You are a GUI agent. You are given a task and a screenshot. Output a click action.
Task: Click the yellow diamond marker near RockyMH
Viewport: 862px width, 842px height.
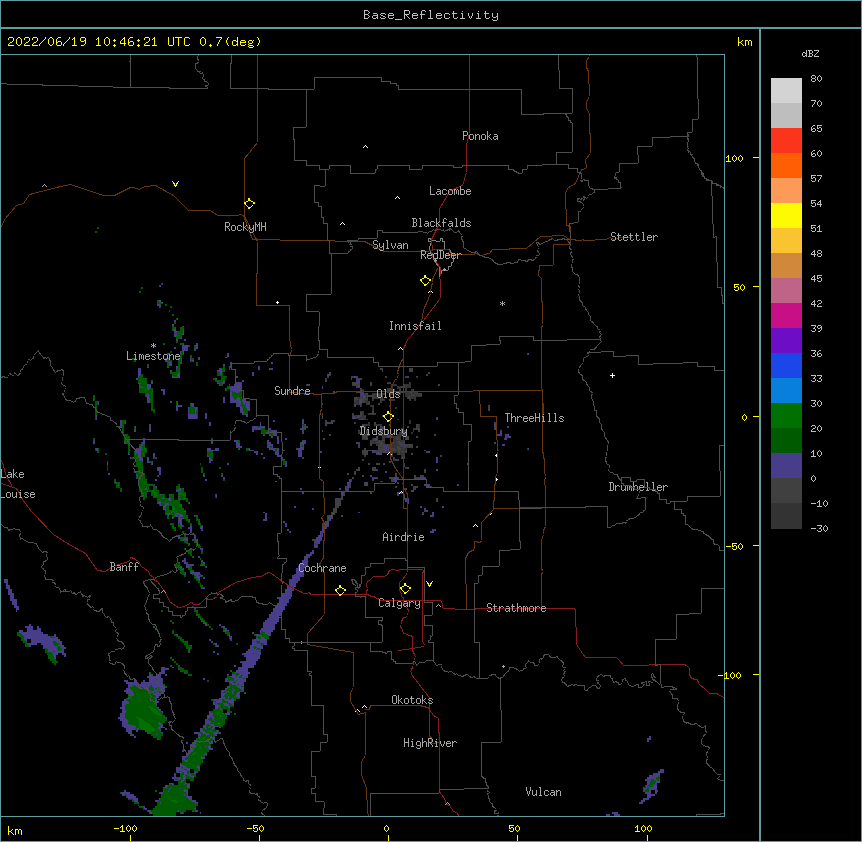point(249,203)
